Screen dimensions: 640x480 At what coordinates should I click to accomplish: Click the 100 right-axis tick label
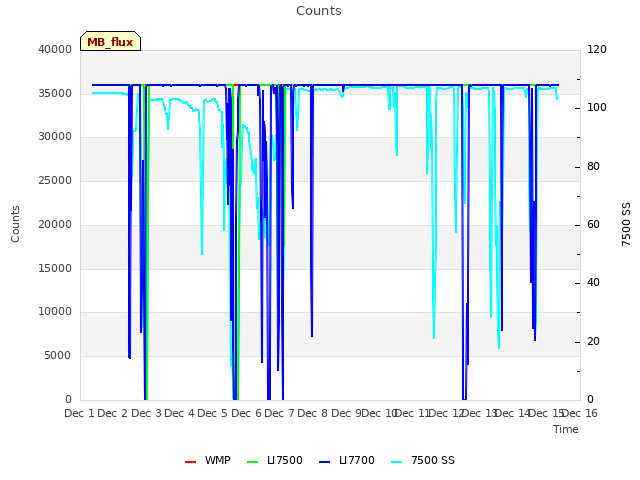point(597,107)
